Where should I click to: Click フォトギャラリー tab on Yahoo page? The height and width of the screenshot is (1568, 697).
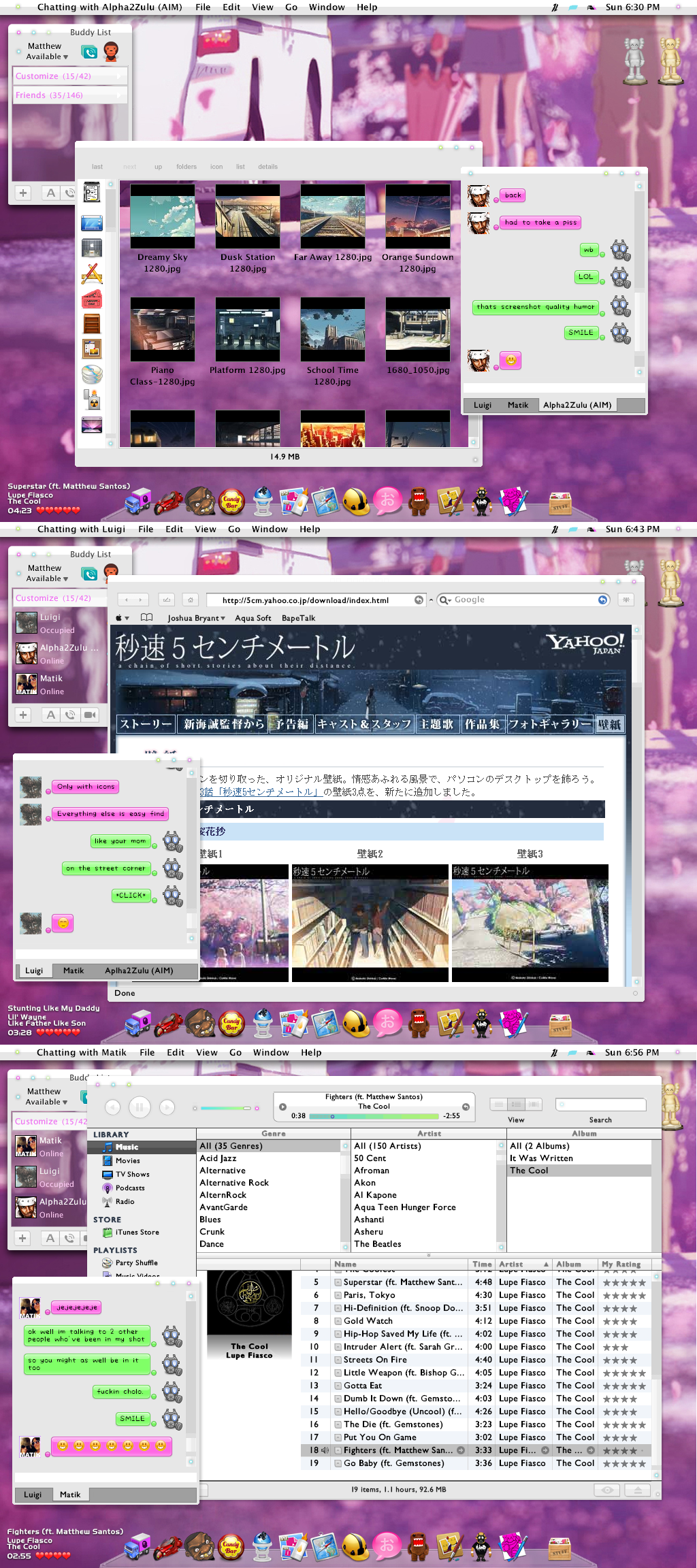pyautogui.click(x=550, y=724)
